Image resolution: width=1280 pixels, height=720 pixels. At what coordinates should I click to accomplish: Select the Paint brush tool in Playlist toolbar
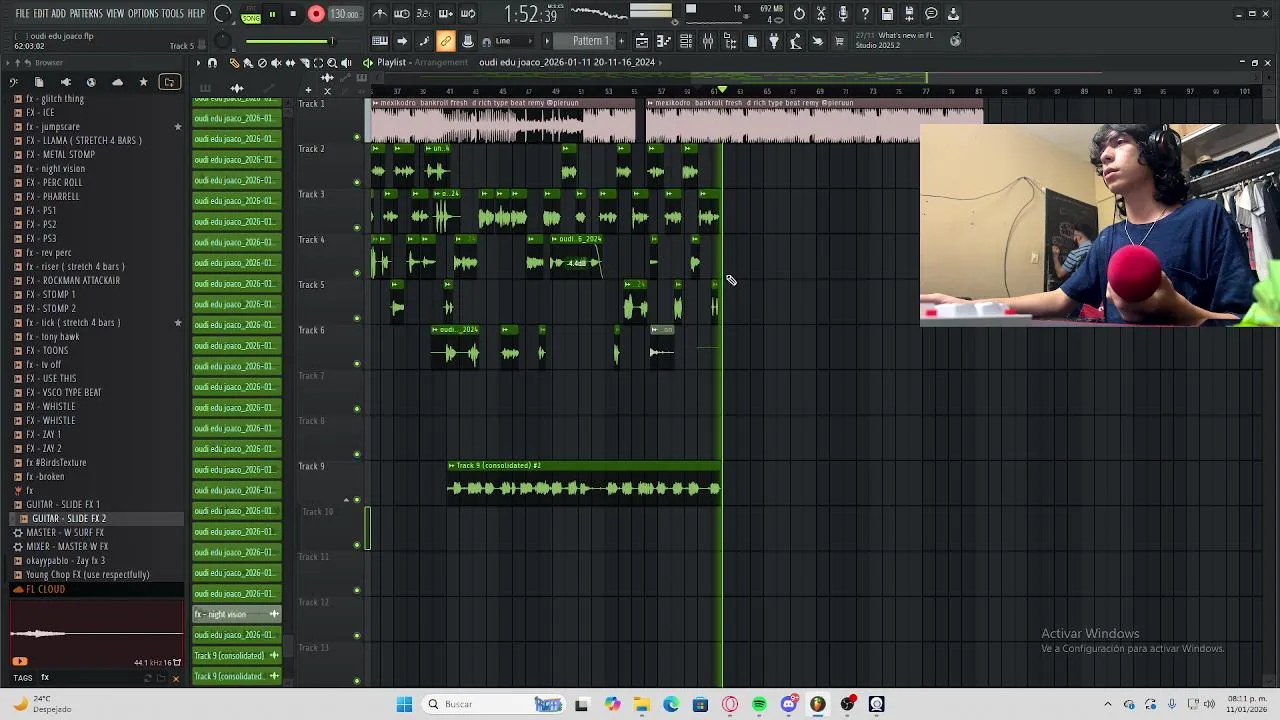(248, 63)
